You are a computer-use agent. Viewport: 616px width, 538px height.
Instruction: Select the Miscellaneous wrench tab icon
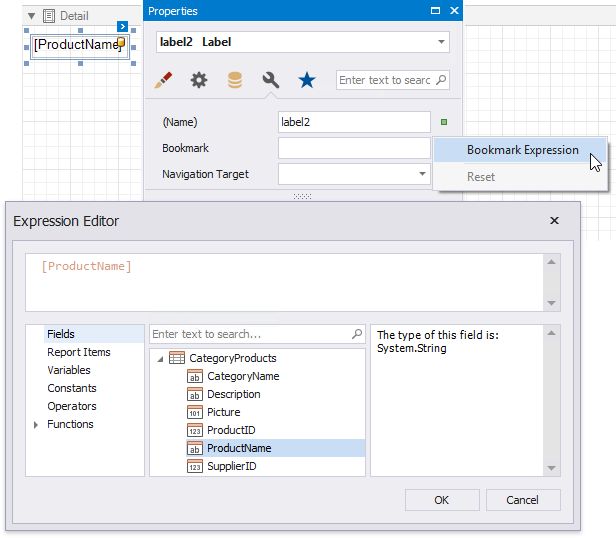[270, 81]
